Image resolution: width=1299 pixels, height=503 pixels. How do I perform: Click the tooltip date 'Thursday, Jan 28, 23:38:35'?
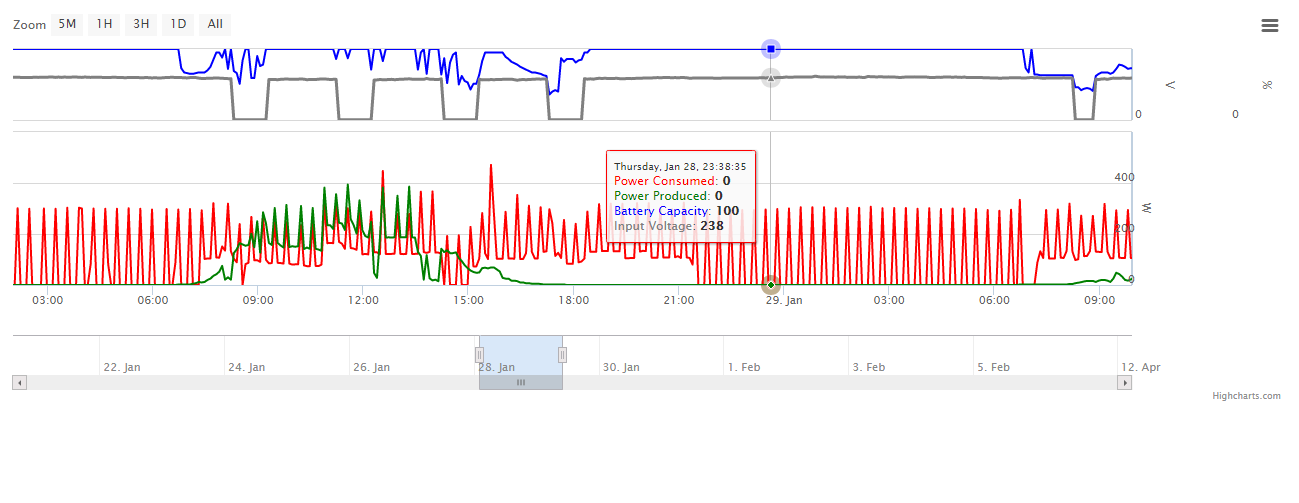680,166
